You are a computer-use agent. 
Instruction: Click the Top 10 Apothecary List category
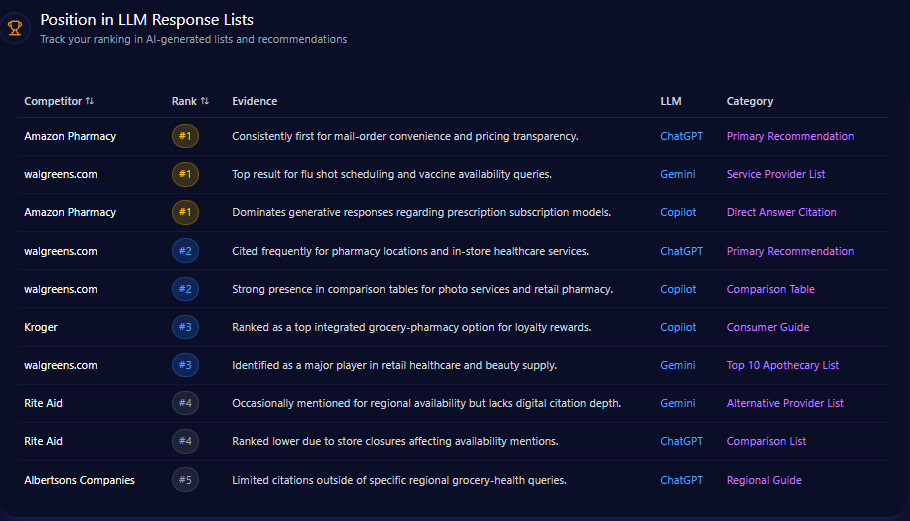pos(782,365)
